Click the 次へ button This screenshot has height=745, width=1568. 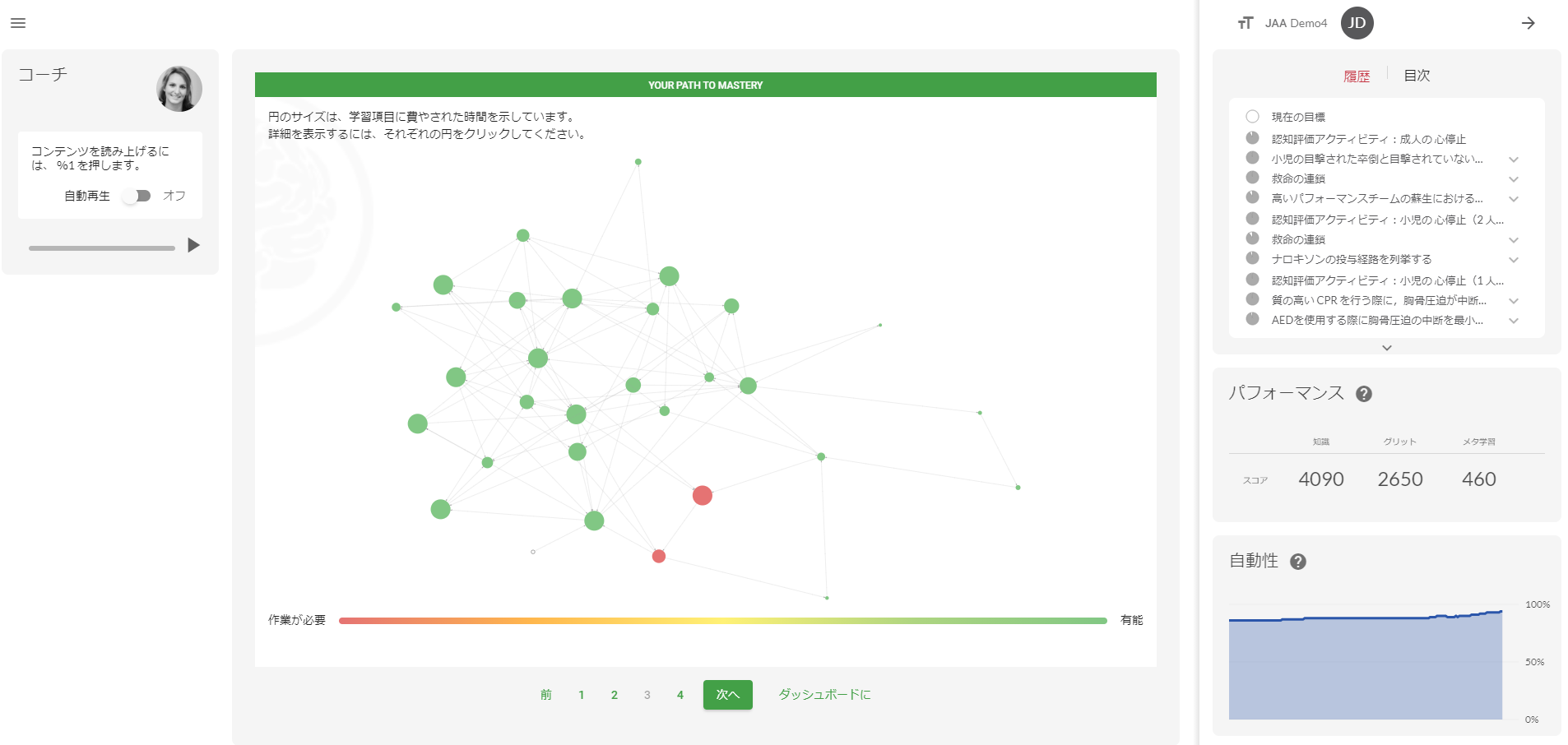(x=727, y=695)
